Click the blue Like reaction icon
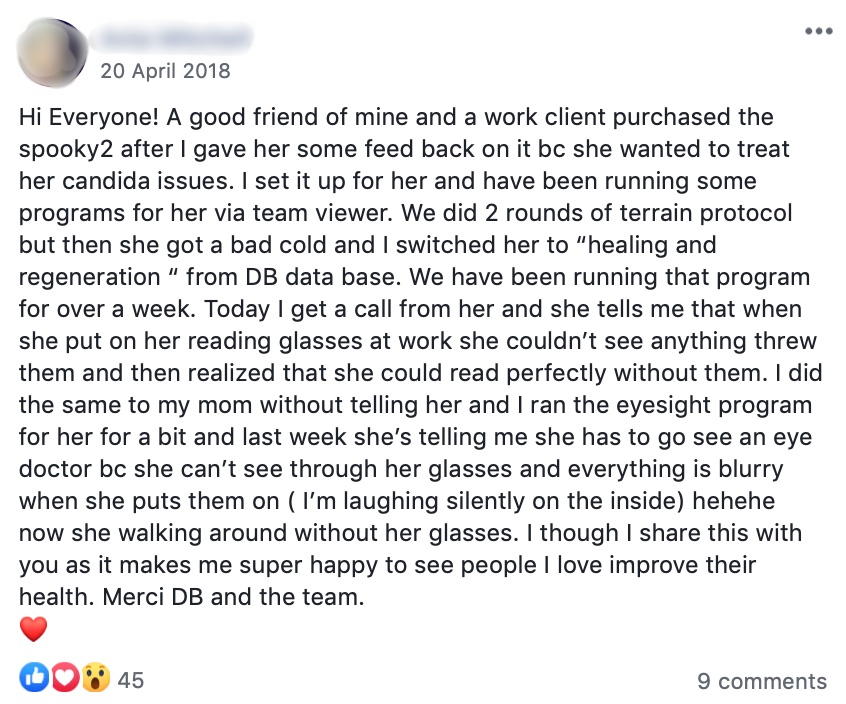Image resolution: width=846 pixels, height=704 pixels. (33, 680)
